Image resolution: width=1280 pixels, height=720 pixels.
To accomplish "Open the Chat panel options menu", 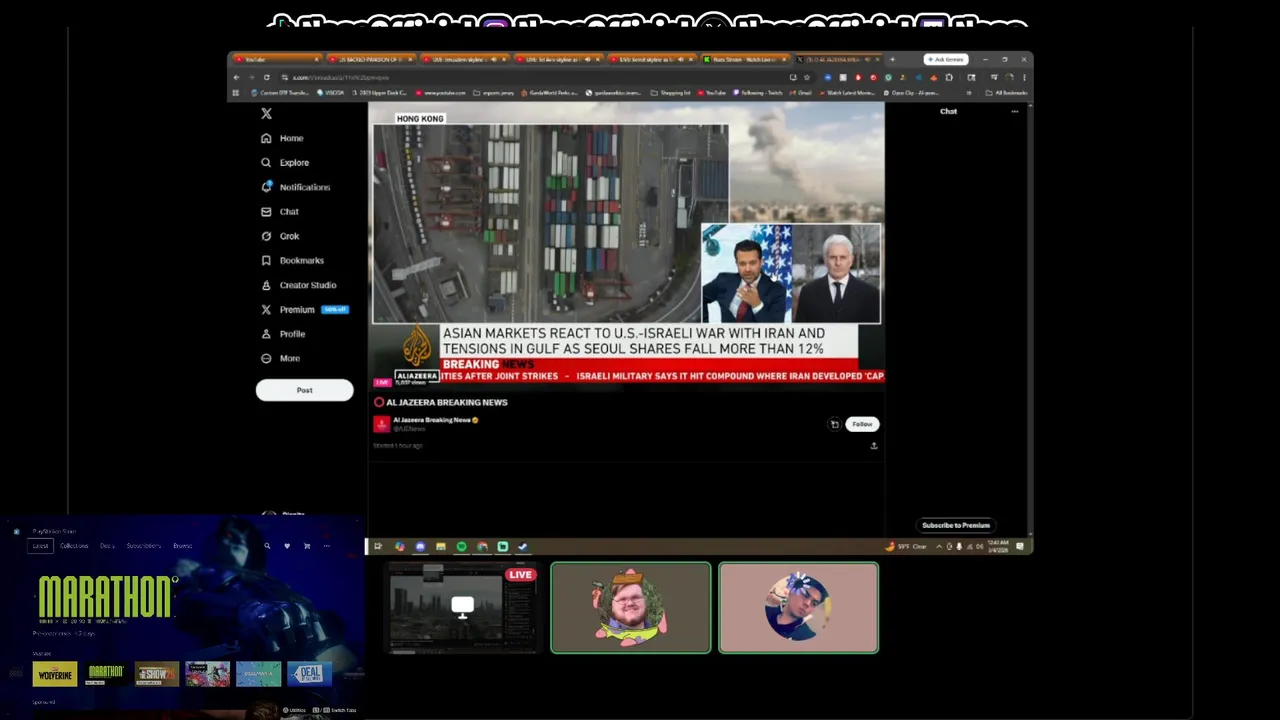I will (x=1014, y=112).
